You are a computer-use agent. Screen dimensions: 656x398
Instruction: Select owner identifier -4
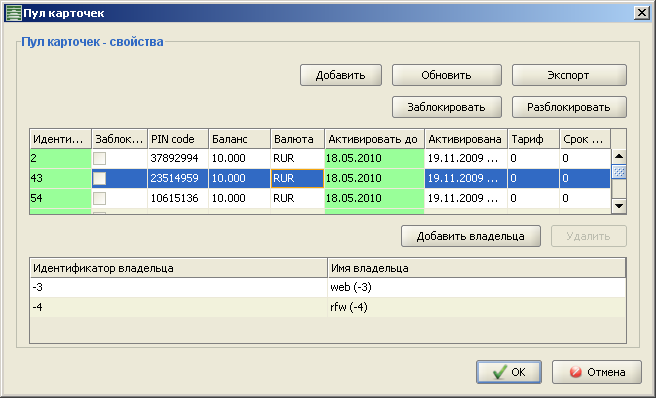pos(179,308)
